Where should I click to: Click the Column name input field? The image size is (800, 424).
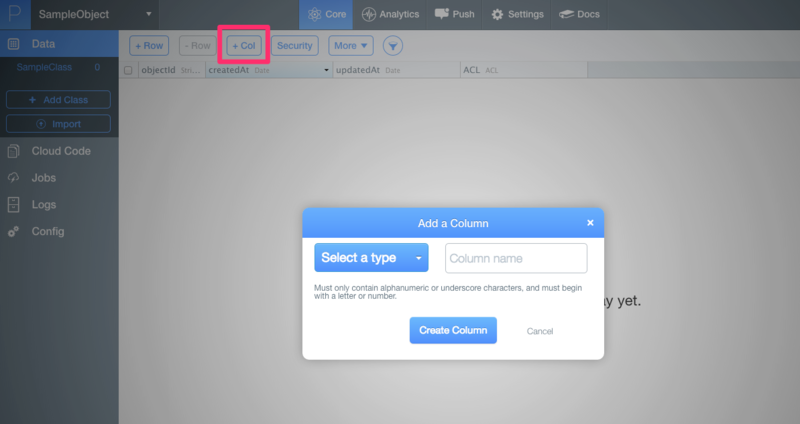516,258
